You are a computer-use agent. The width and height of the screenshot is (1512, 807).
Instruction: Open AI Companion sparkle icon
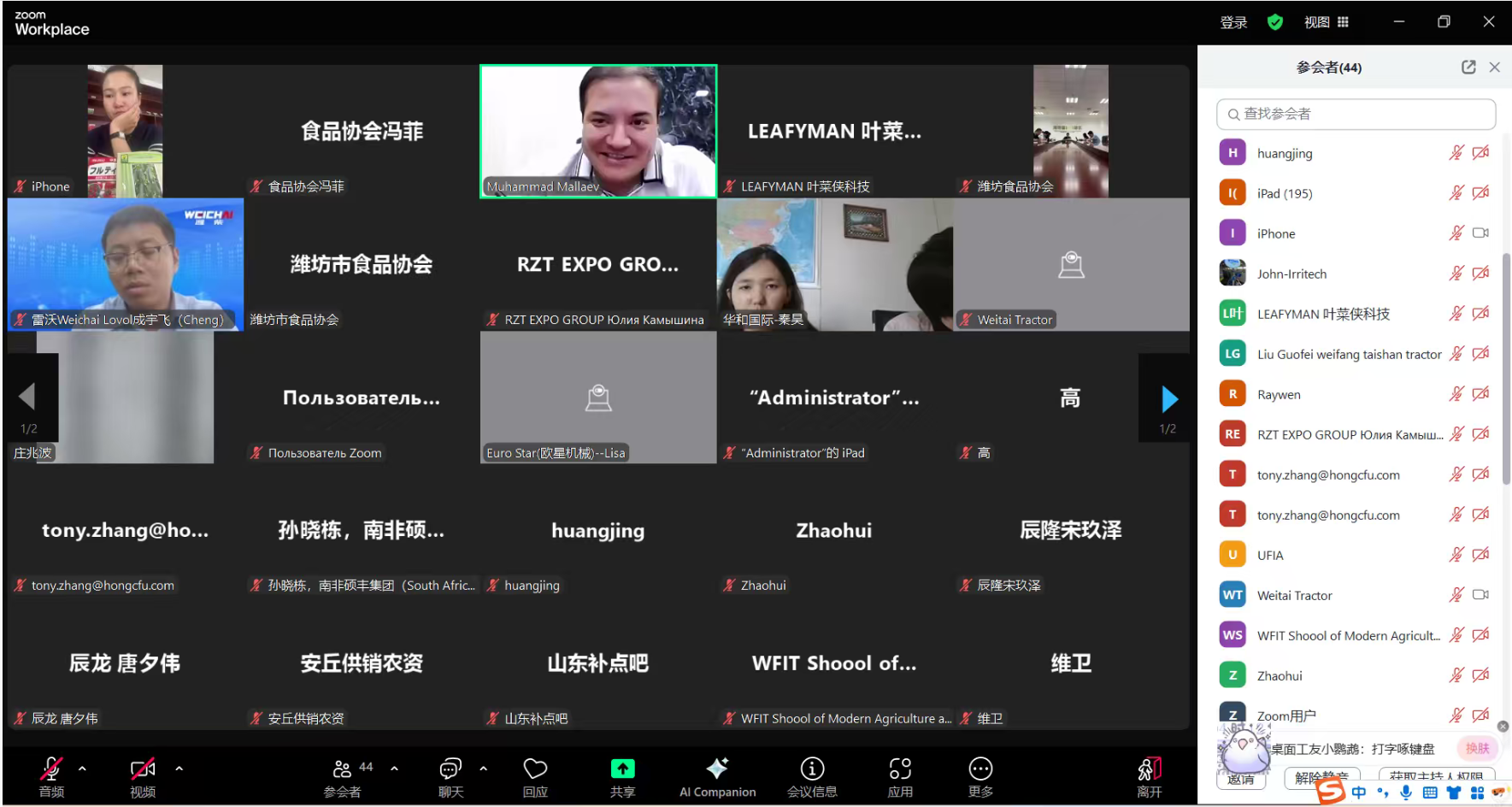point(717,768)
